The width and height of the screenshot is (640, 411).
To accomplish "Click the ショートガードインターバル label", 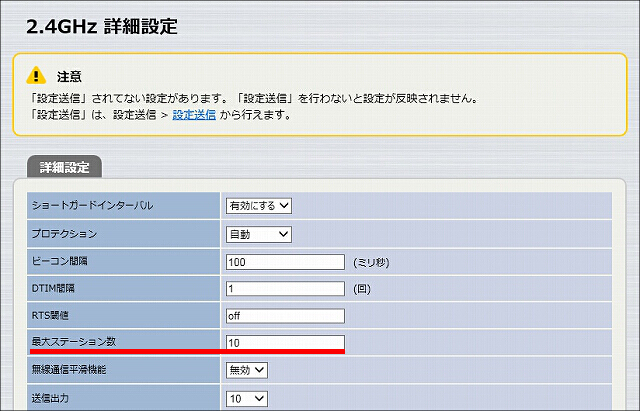I will coord(92,205).
